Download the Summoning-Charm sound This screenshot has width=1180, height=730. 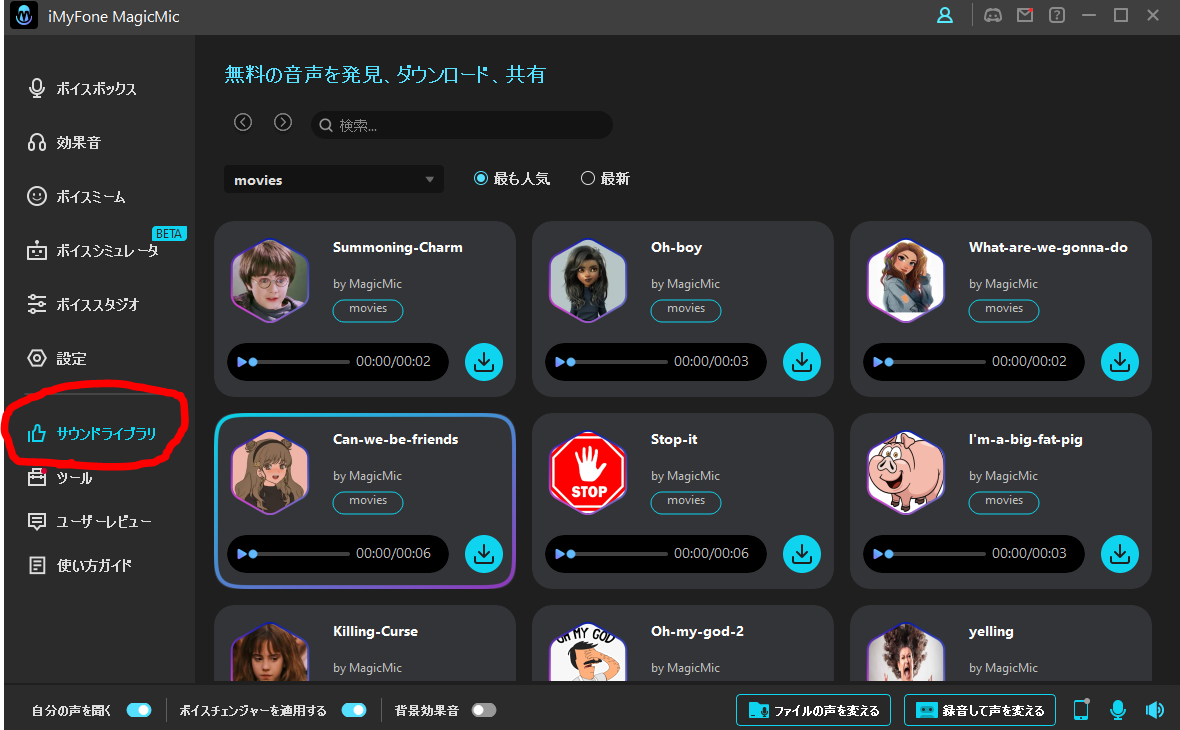(484, 362)
